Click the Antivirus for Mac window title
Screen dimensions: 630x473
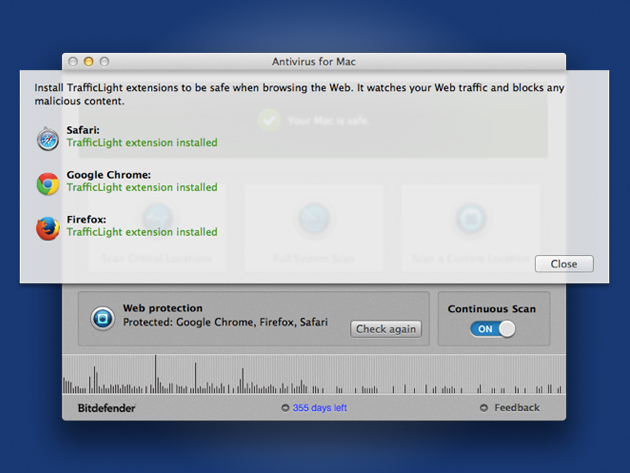tap(314, 61)
